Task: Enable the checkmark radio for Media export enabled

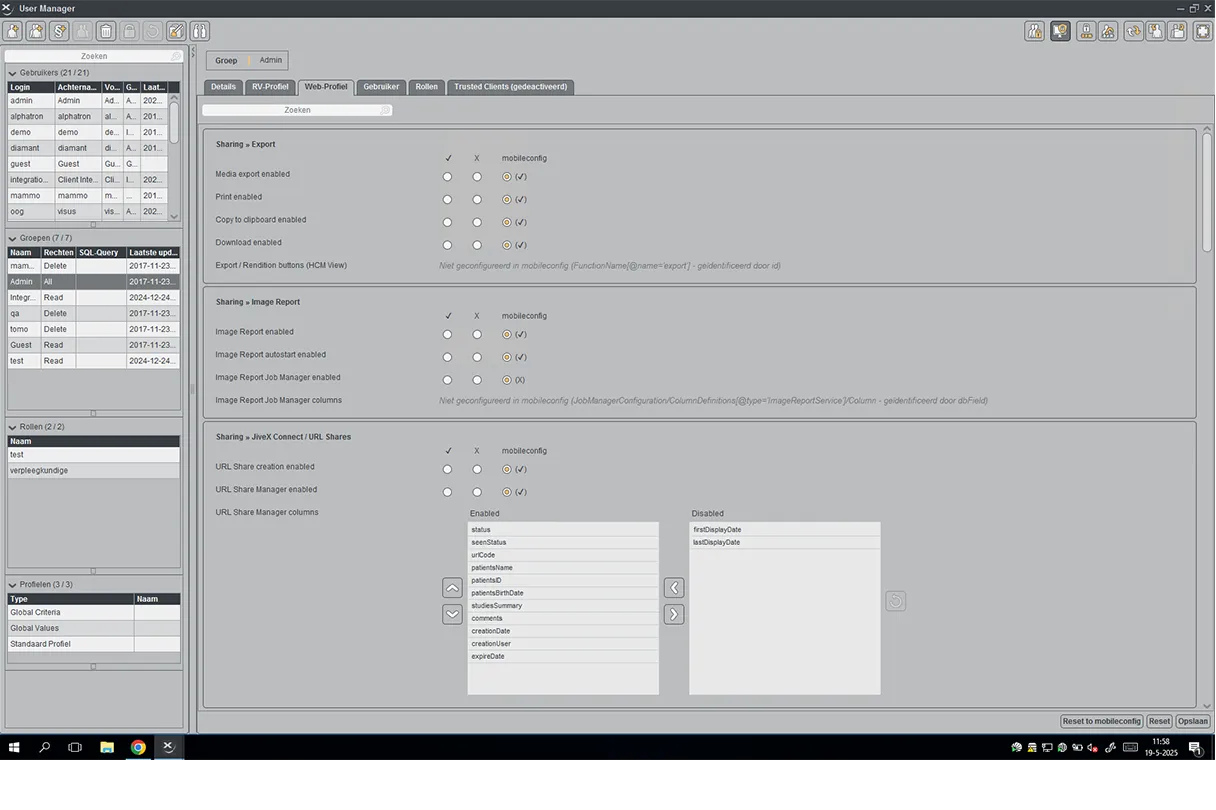Action: [447, 176]
